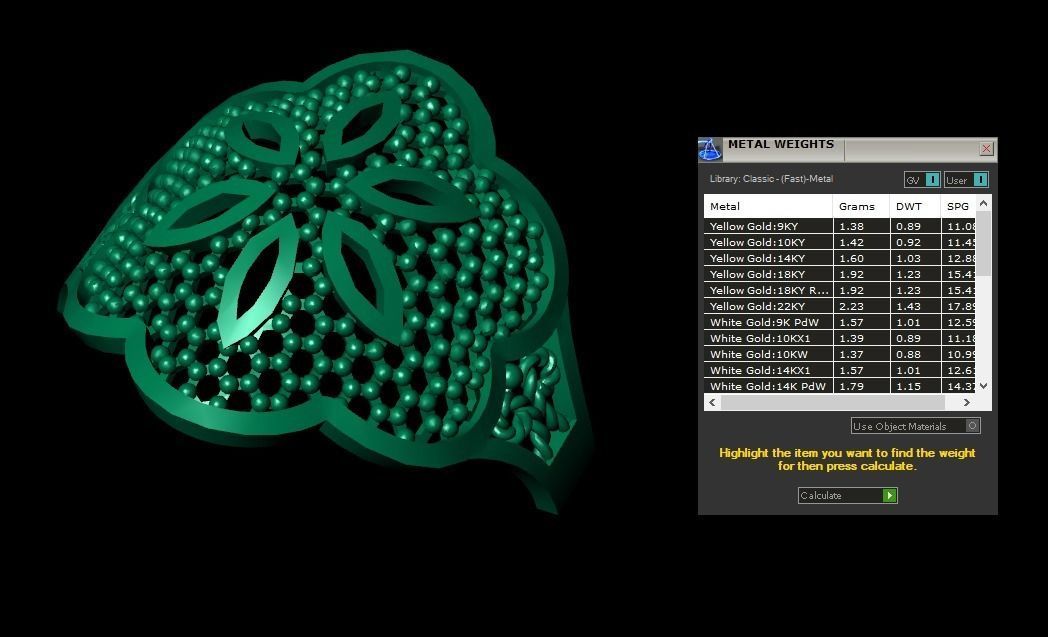The width and height of the screenshot is (1048, 637).
Task: Select the Yellow Gold:18KY R... row
Action: tap(839, 290)
